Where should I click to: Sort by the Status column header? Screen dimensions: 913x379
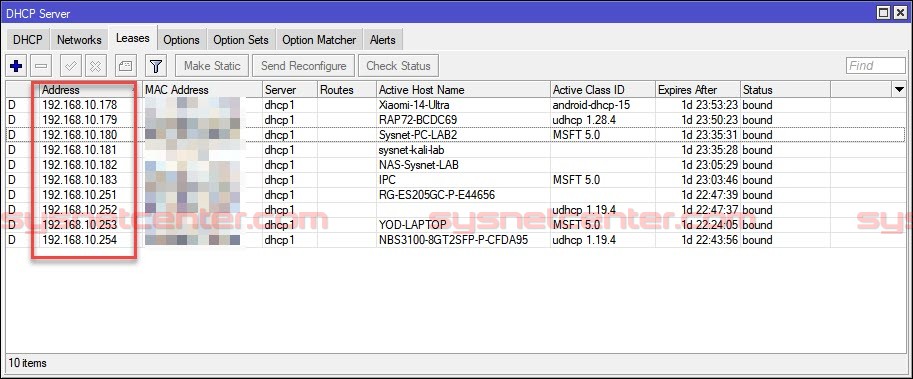(785, 90)
